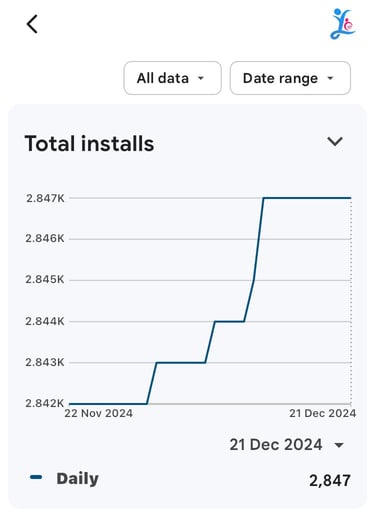Open the Date range dropdown
The width and height of the screenshot is (375, 518).
click(290, 78)
